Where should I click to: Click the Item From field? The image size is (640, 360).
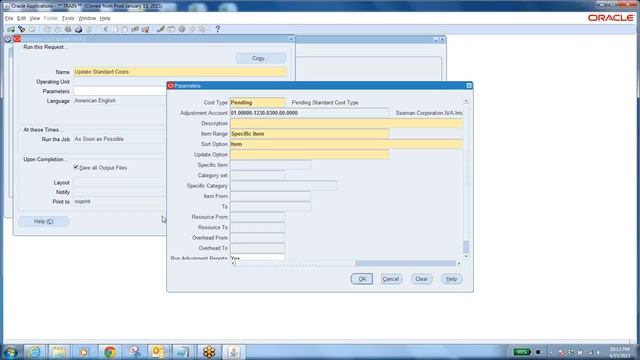click(271, 196)
